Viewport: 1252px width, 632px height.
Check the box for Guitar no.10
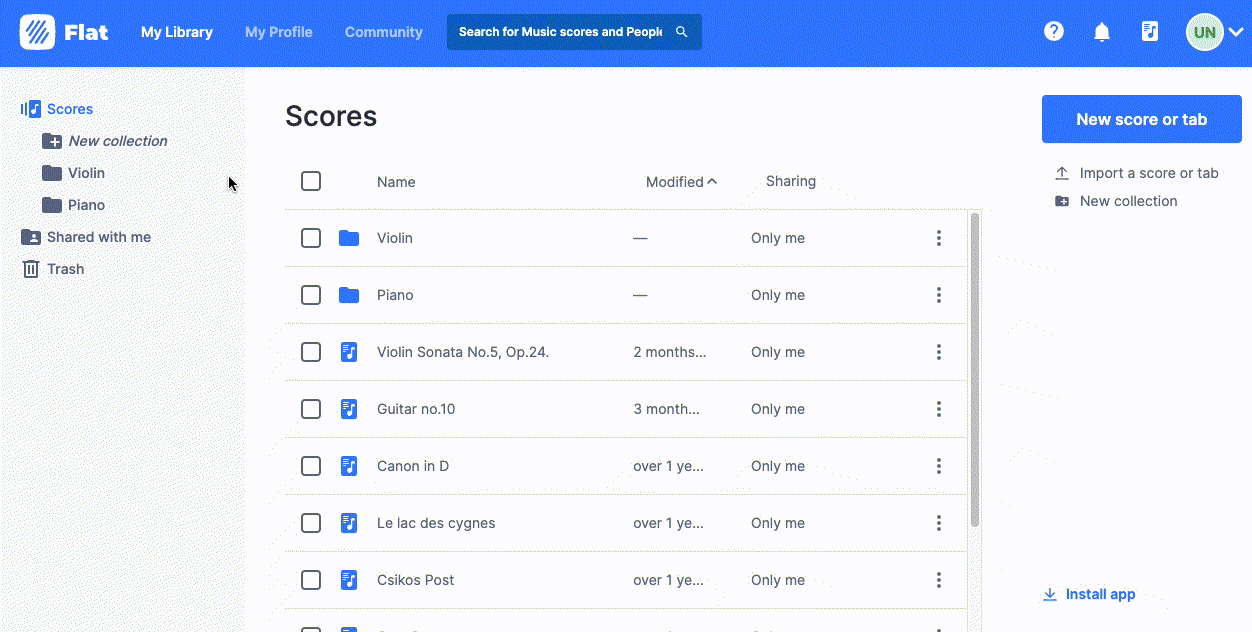pos(311,409)
